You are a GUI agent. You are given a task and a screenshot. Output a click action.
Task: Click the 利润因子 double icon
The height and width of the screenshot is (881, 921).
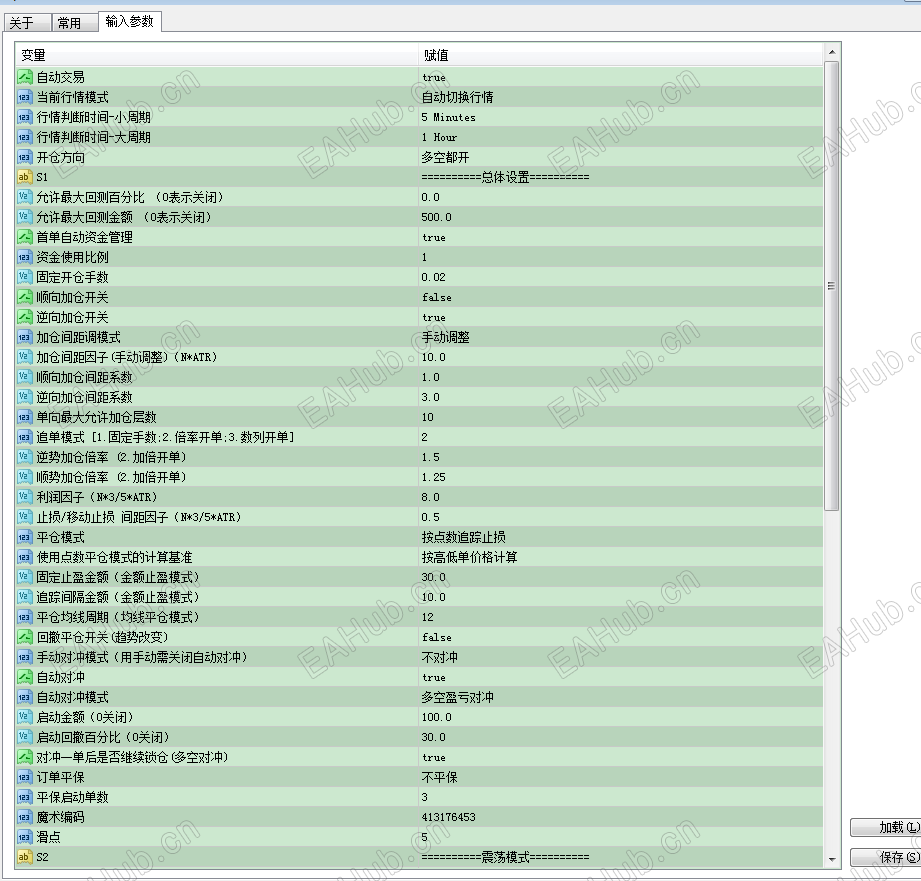point(24,497)
